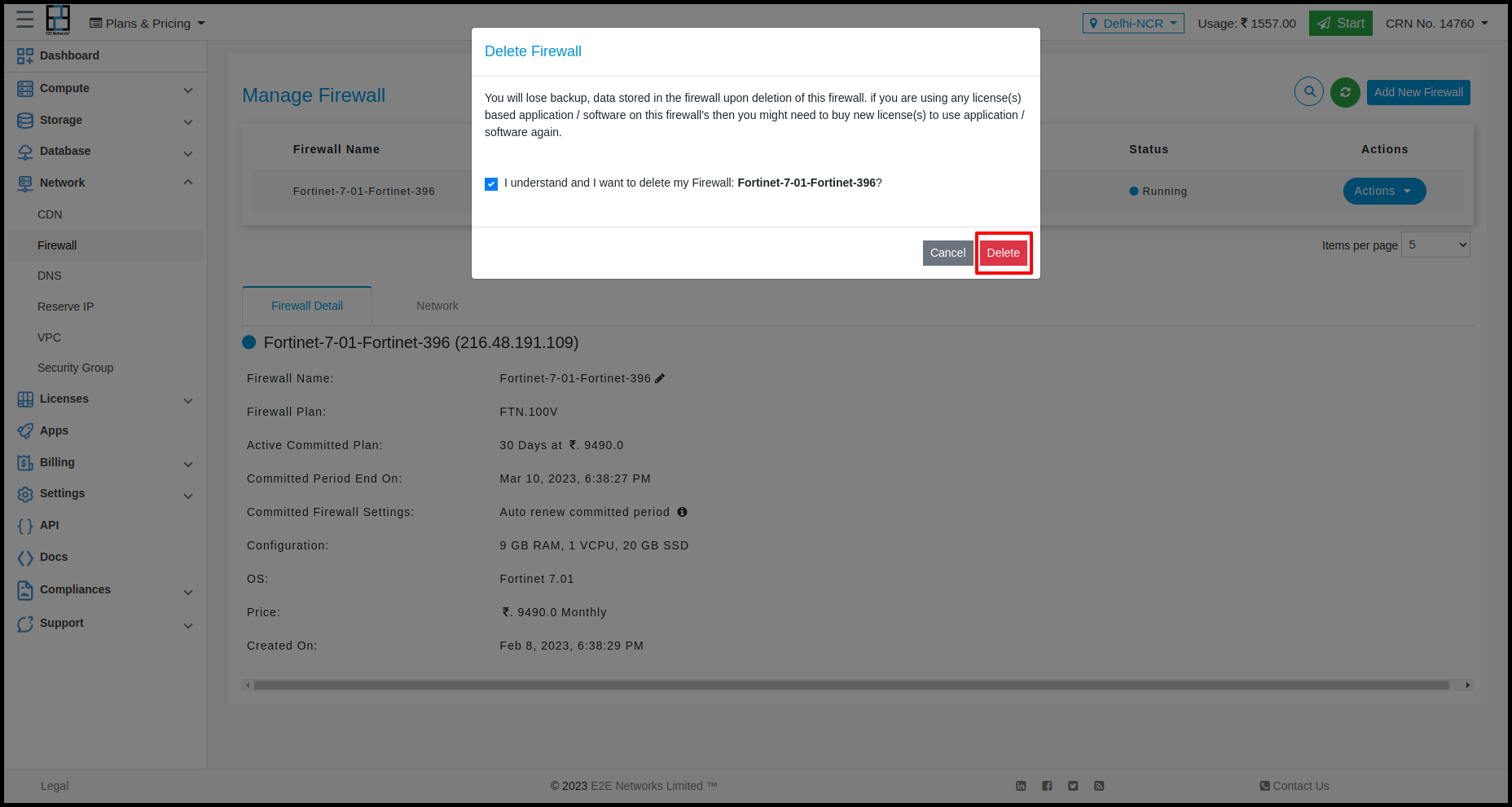Confirm with the red Delete button
1512x807 pixels.
click(1004, 253)
